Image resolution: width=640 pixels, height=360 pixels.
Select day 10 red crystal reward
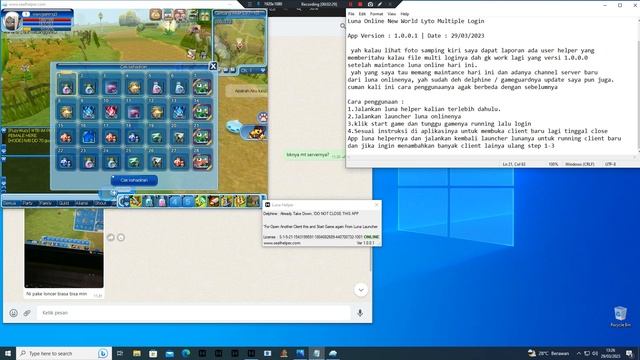(x=111, y=110)
